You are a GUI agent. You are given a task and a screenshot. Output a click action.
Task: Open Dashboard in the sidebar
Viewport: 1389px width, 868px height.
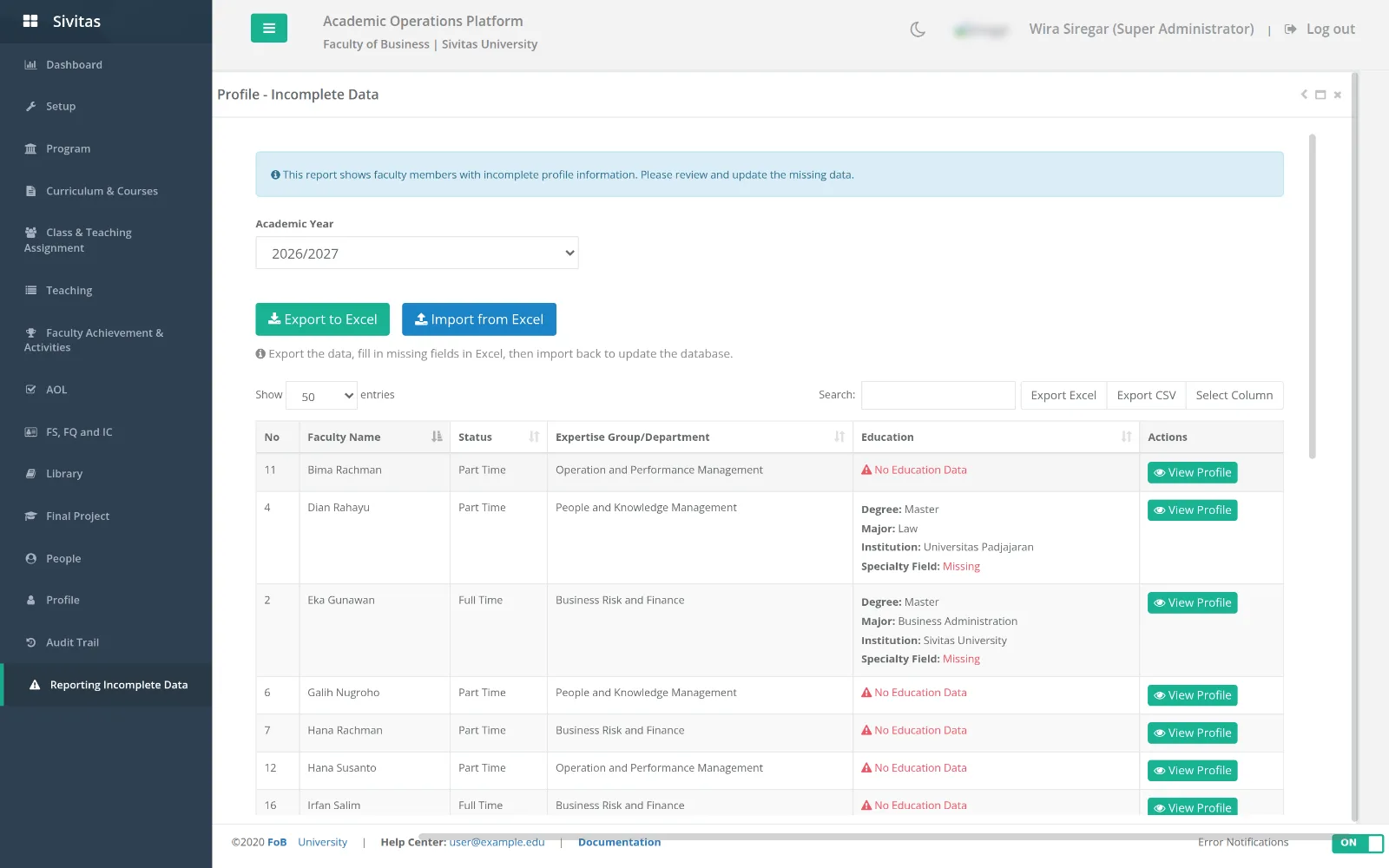click(x=106, y=64)
